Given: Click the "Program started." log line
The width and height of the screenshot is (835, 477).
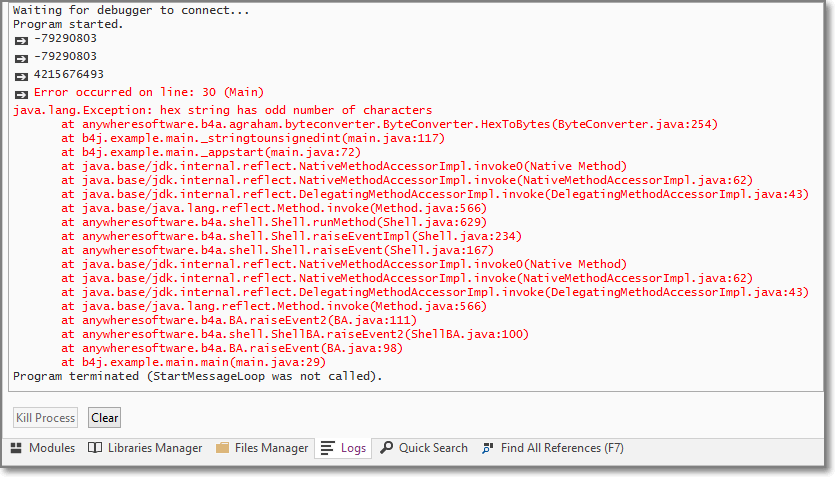Looking at the screenshot, I should [x=69, y=24].
